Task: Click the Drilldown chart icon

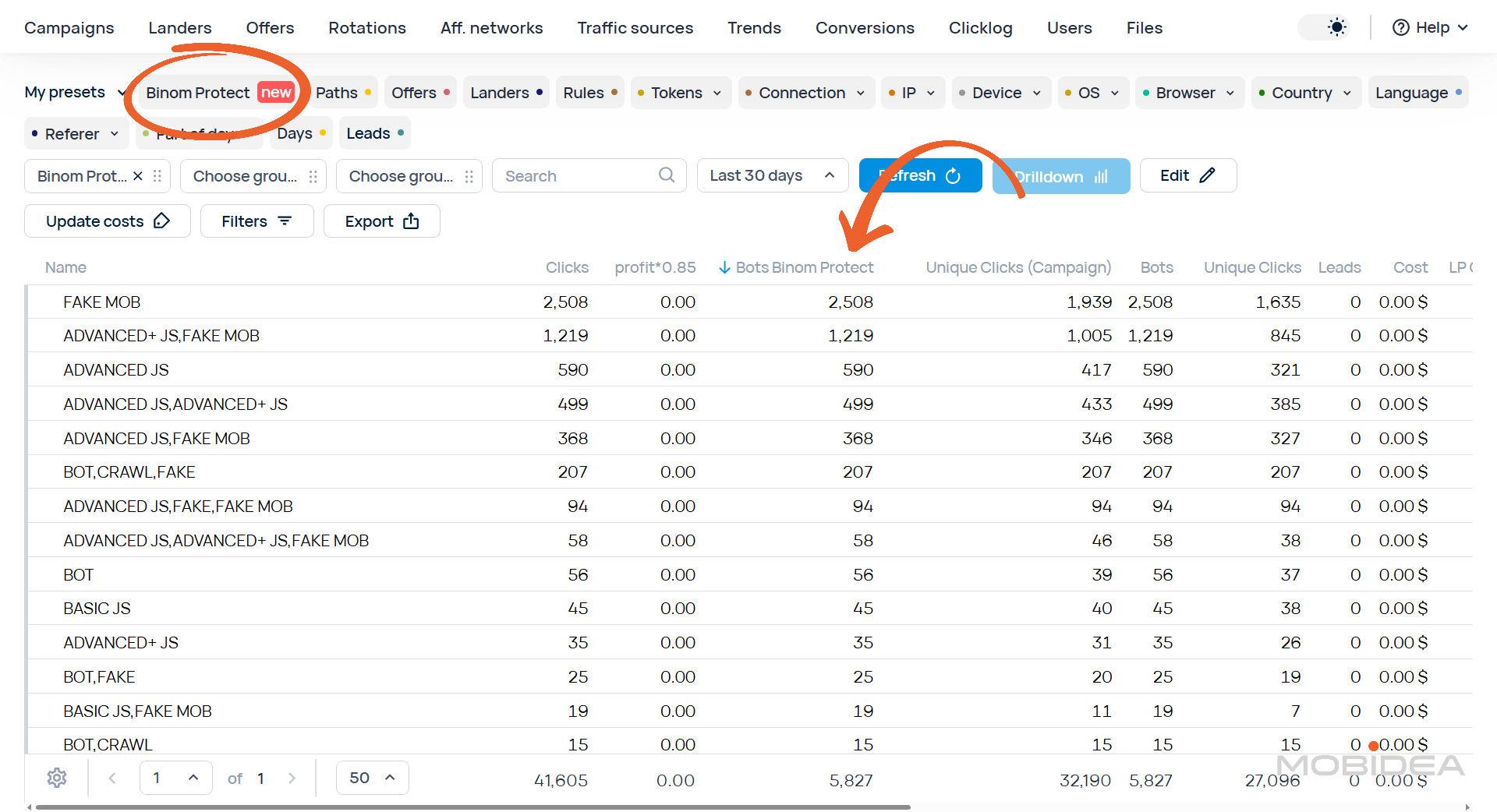Action: tap(1102, 176)
